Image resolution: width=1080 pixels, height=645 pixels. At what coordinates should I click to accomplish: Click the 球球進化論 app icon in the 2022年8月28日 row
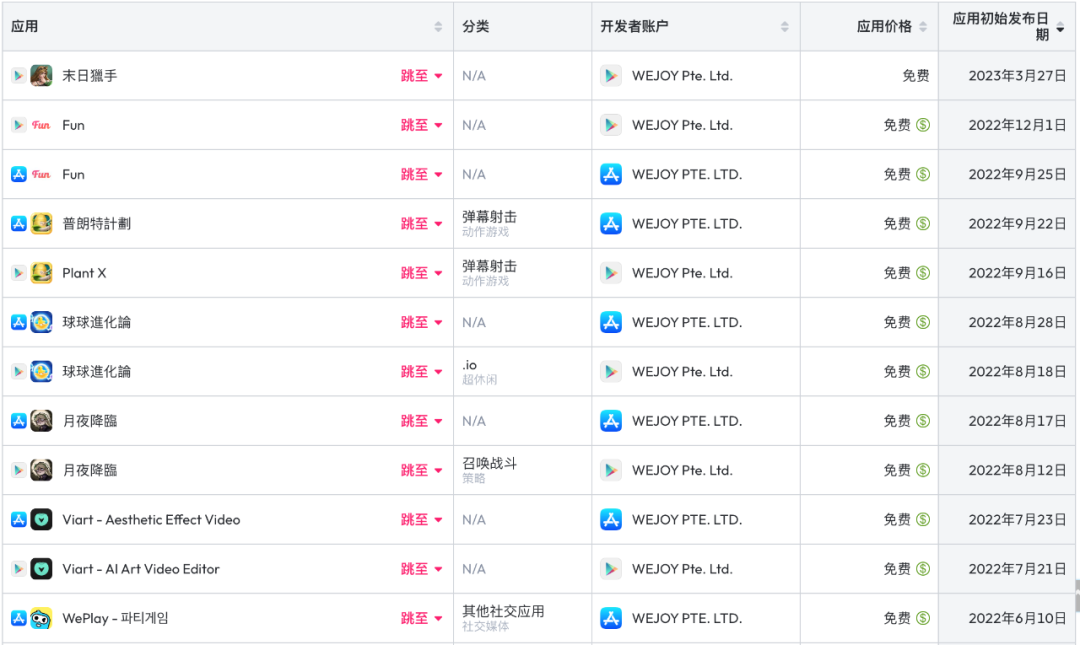(x=41, y=322)
